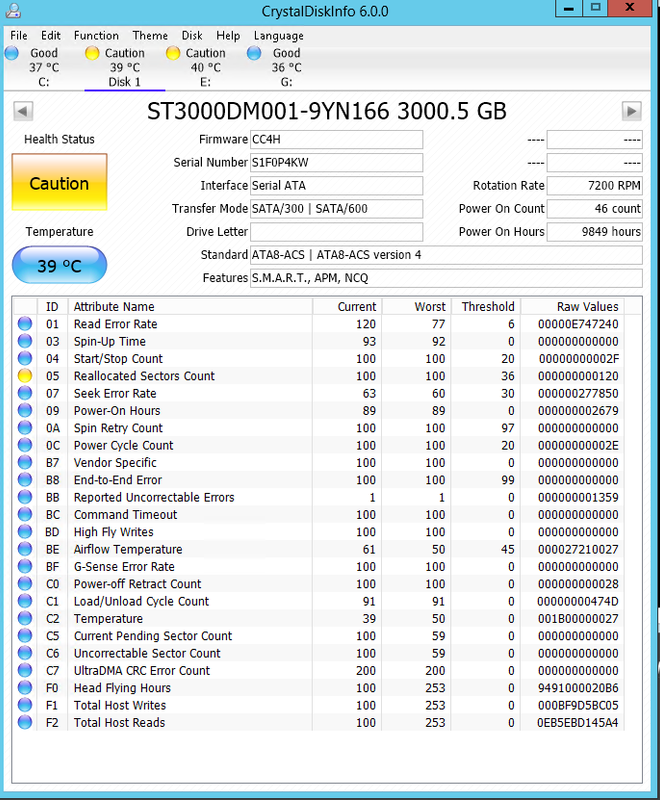This screenshot has height=800, width=660.
Task: Click status icon of End-to-End Error row
Action: coord(24,480)
